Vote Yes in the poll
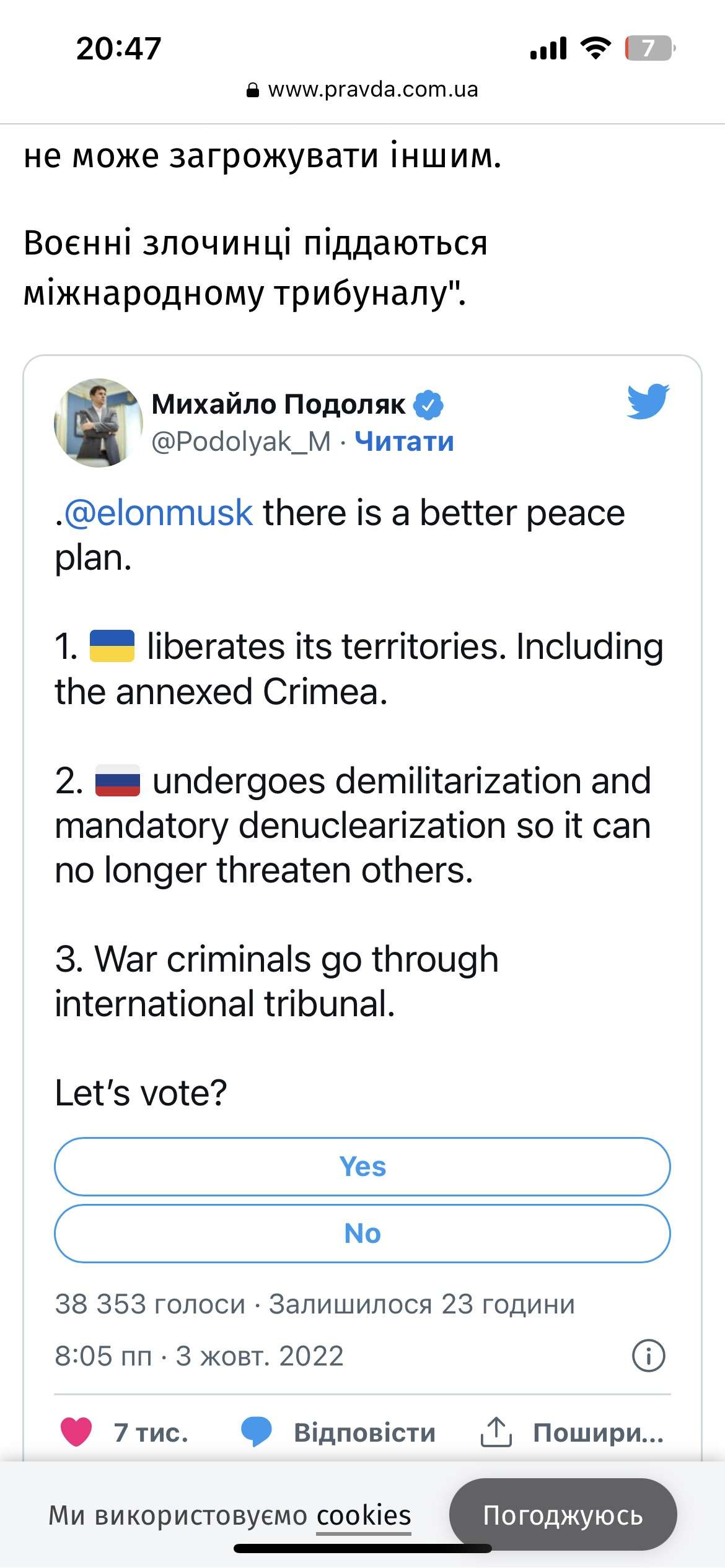Viewport: 725px width, 1568px height. [x=362, y=1167]
